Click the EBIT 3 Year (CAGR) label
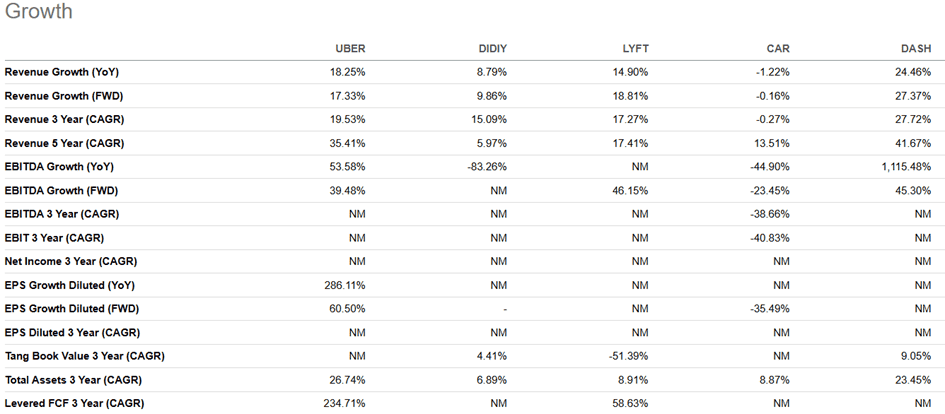This screenshot has width=945, height=414. [x=54, y=238]
